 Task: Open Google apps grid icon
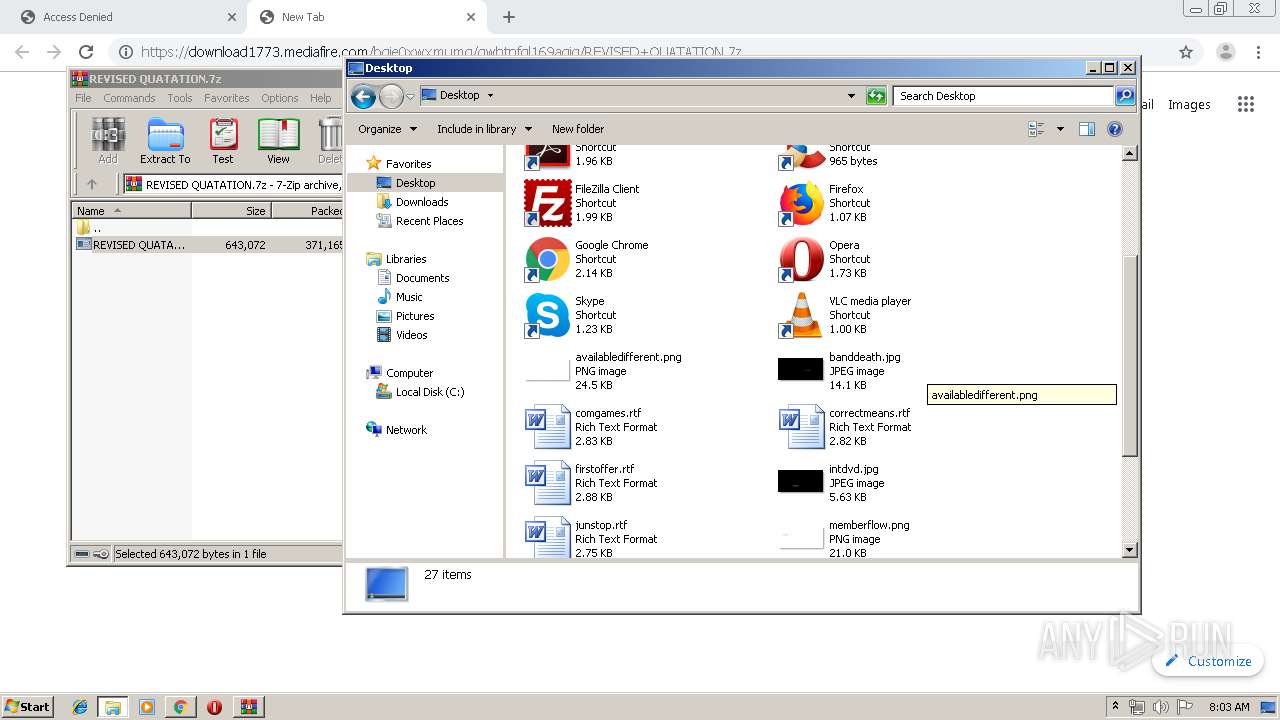tap(1245, 104)
